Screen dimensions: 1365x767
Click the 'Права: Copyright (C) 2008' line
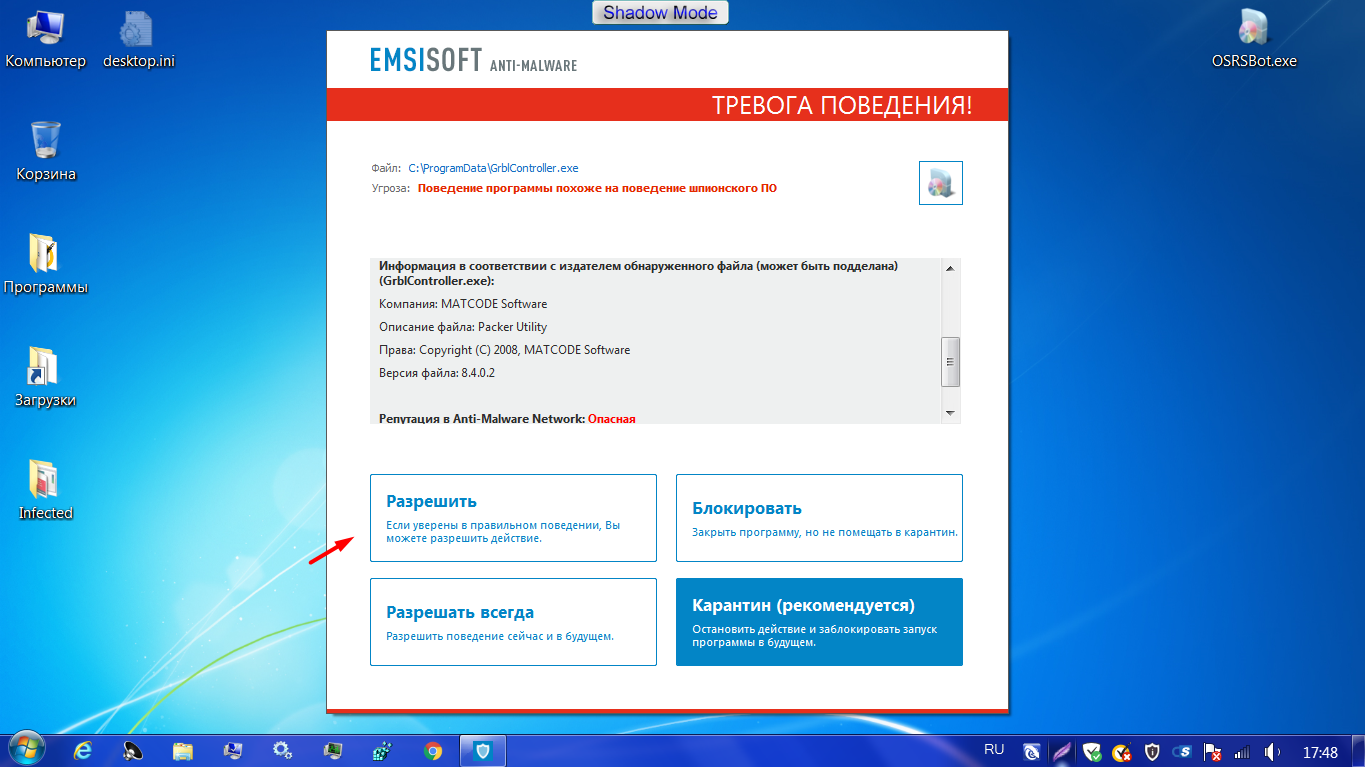point(504,350)
